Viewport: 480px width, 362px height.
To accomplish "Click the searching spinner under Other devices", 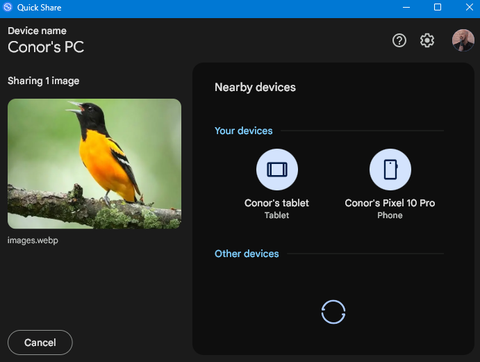I will [x=333, y=312].
